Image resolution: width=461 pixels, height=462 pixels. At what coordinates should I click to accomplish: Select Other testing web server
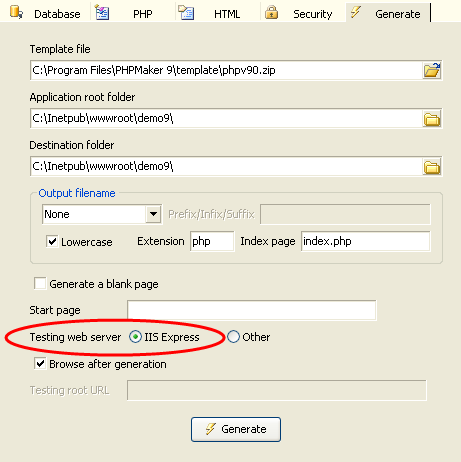pyautogui.click(x=233, y=337)
